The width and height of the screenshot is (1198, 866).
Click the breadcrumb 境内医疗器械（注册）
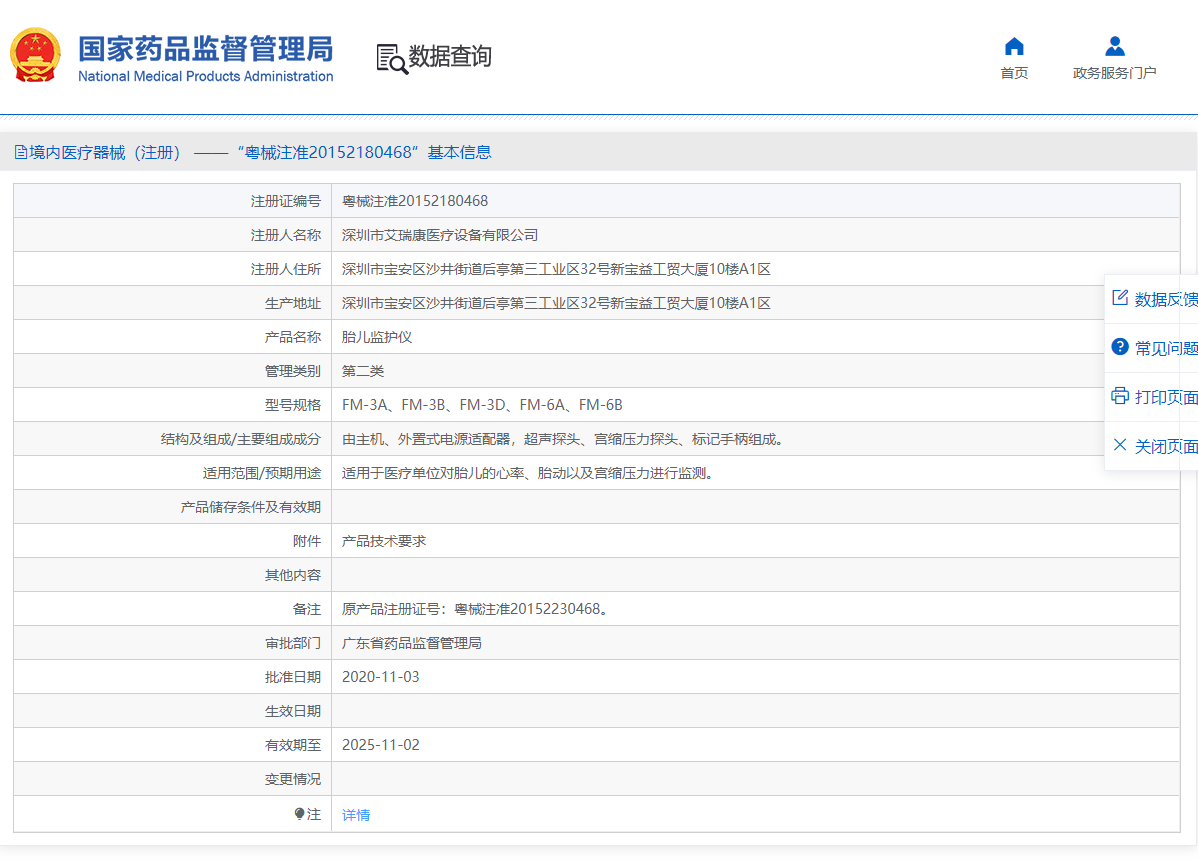click(105, 152)
